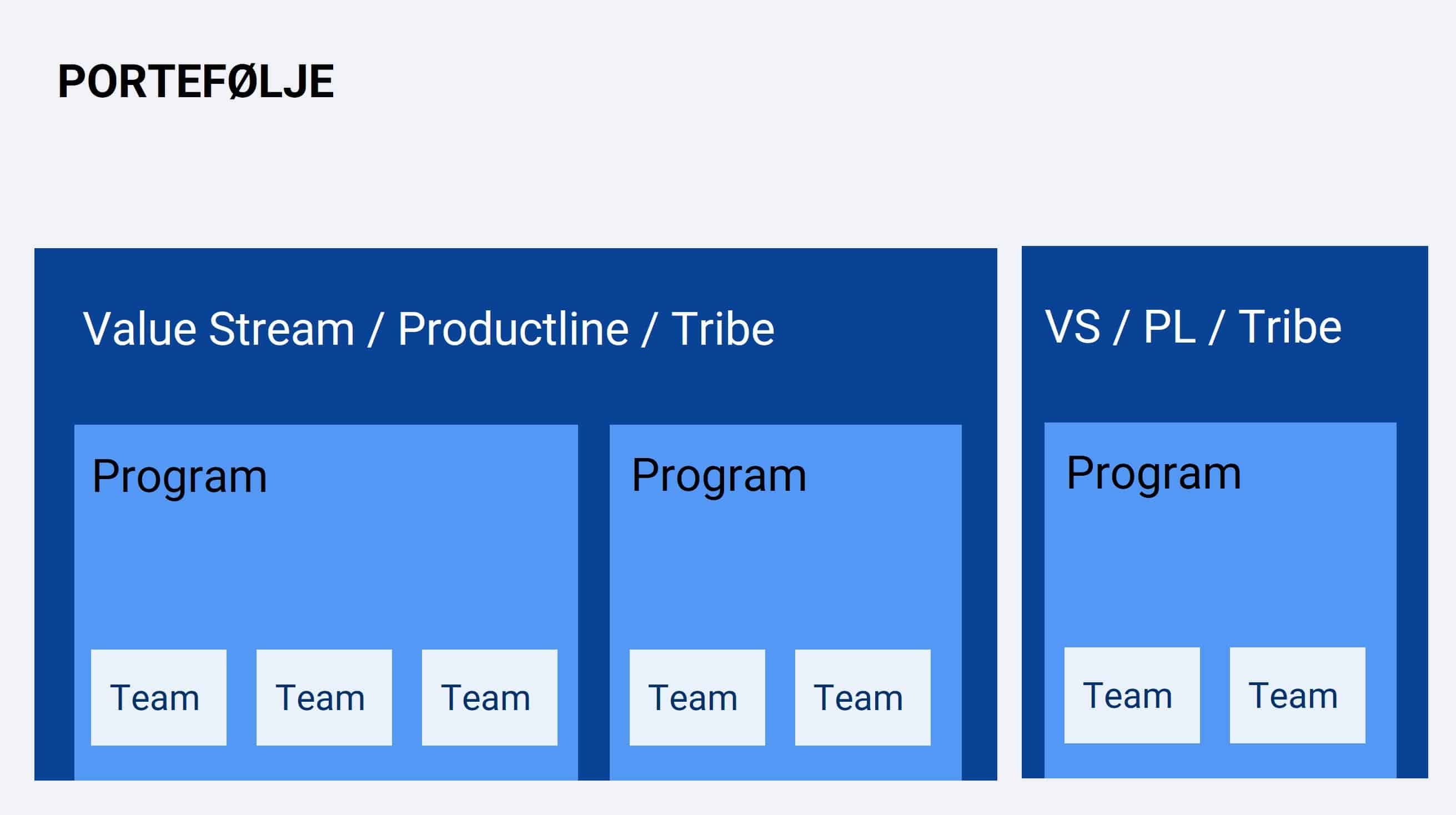Click the slash between Productline and Tribe
Image resolution: width=1456 pixels, height=815 pixels.
coord(650,330)
